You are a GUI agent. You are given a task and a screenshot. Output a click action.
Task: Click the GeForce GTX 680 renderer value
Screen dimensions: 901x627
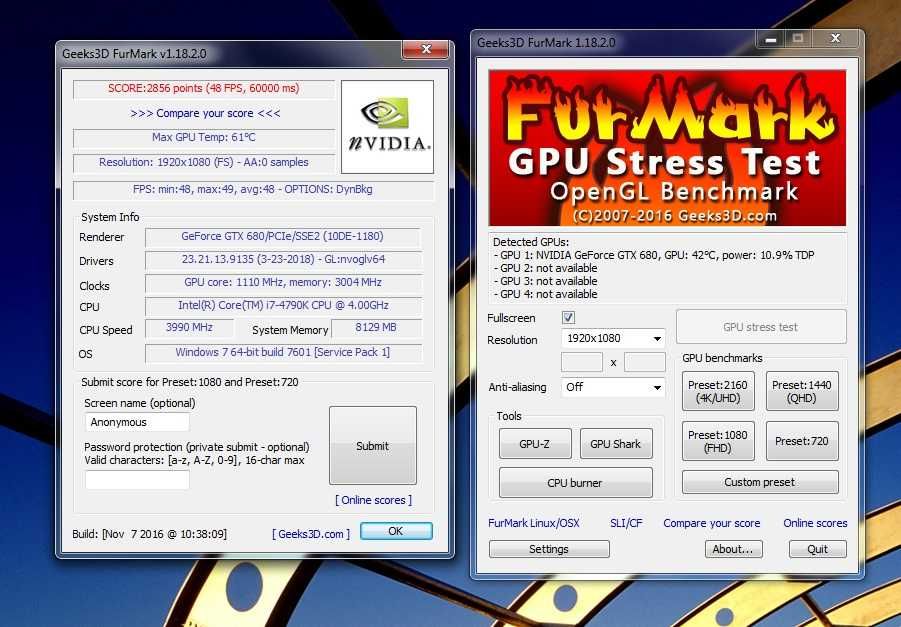283,236
